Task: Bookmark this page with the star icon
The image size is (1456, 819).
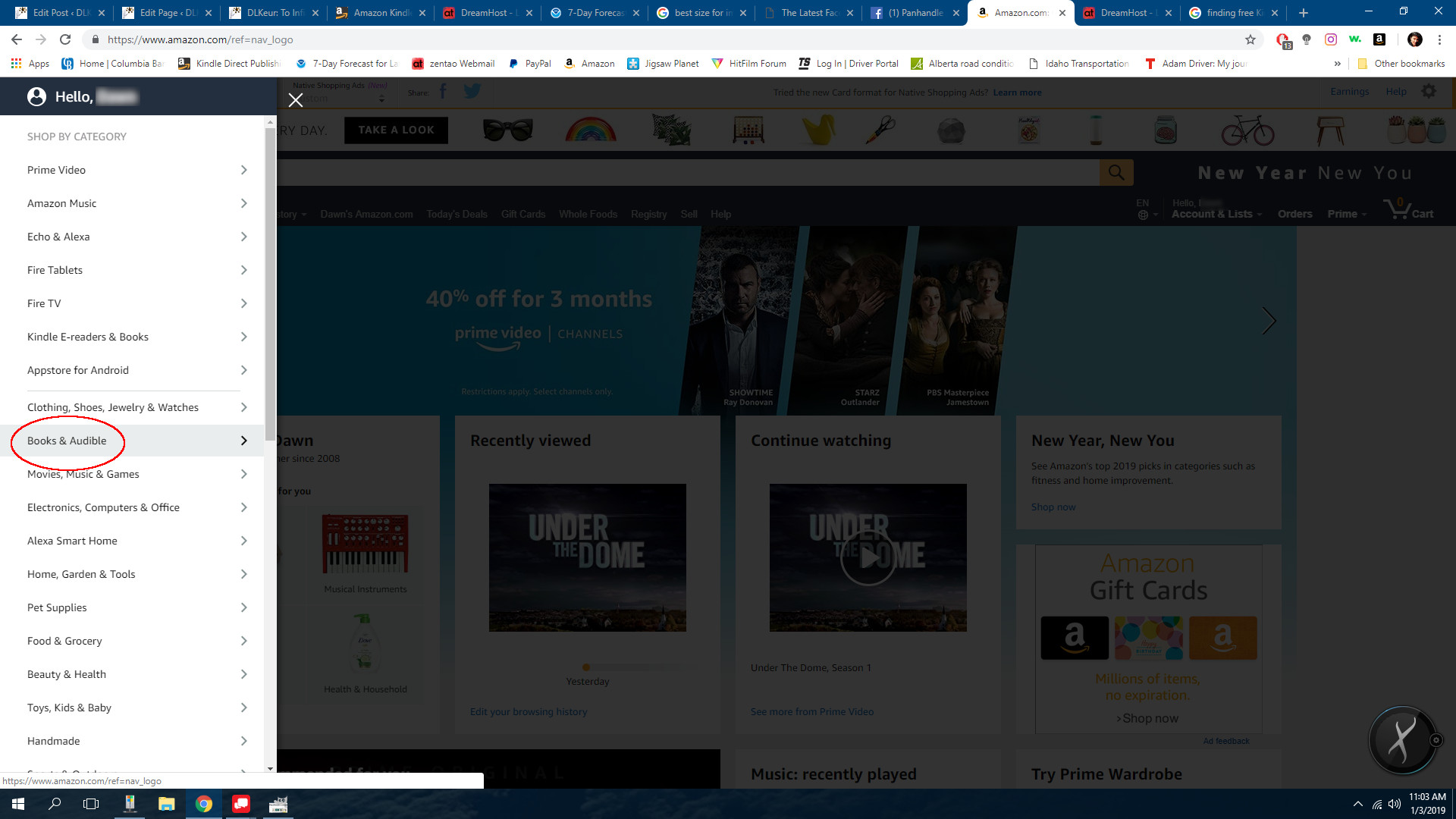Action: point(1250,39)
